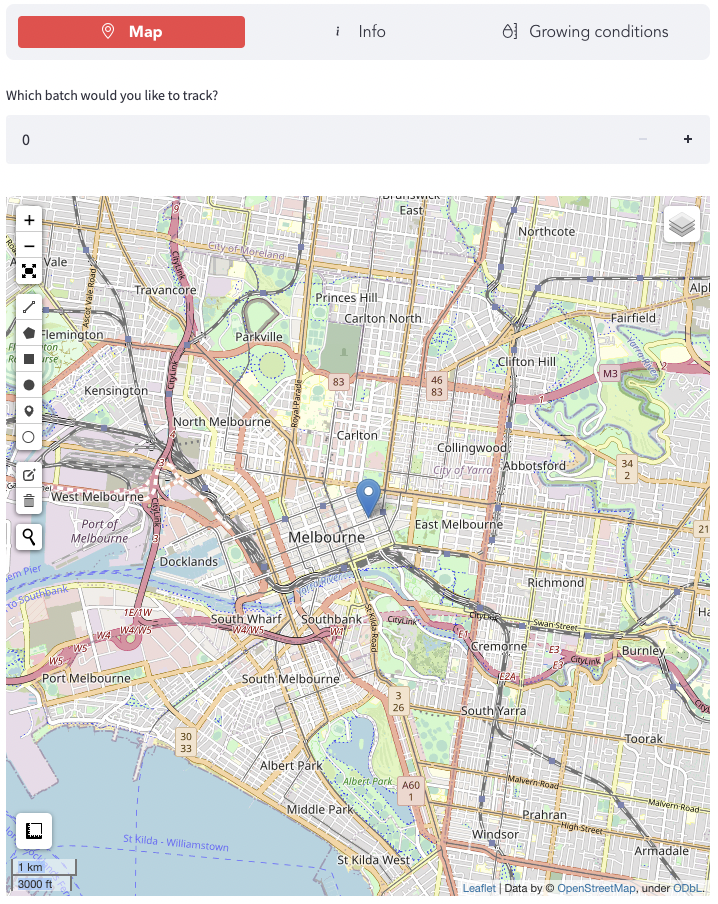Click the 'Carlton North' map label
This screenshot has width=718, height=904.
[x=382, y=319]
